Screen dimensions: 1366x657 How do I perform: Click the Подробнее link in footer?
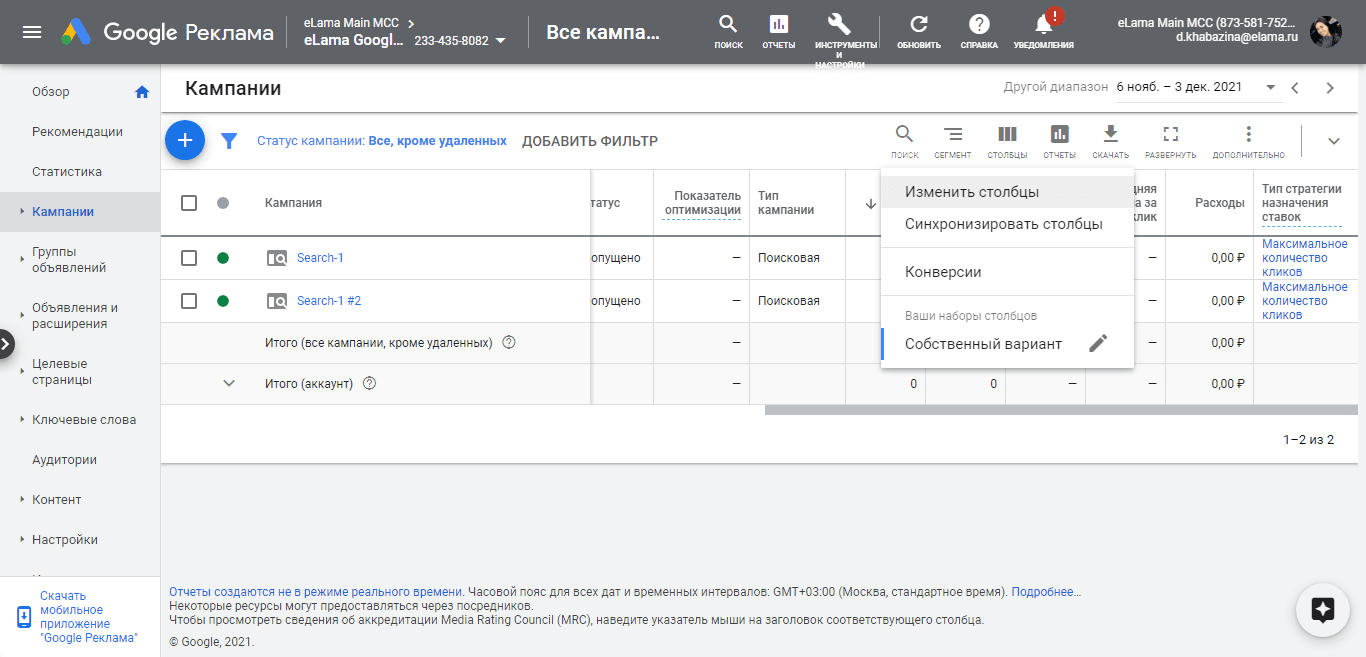[x=1046, y=592]
